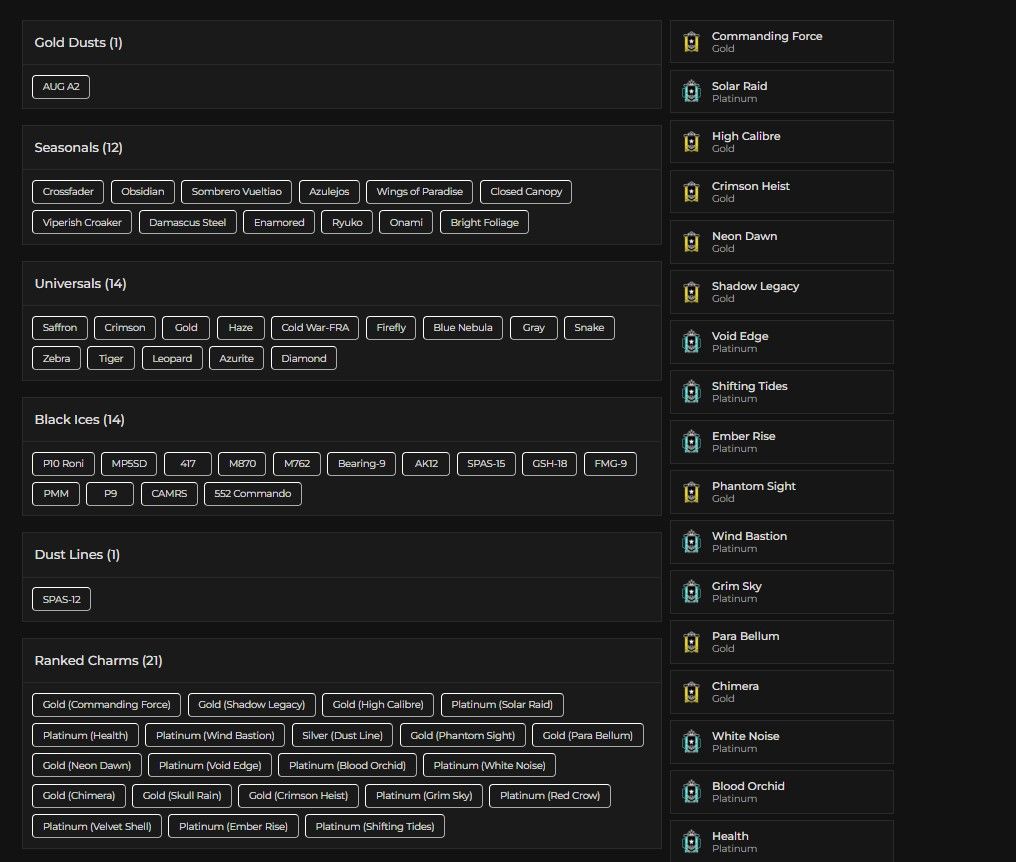
Task: Pick the Gold (Crimson Heist) charm tag
Action: point(298,796)
